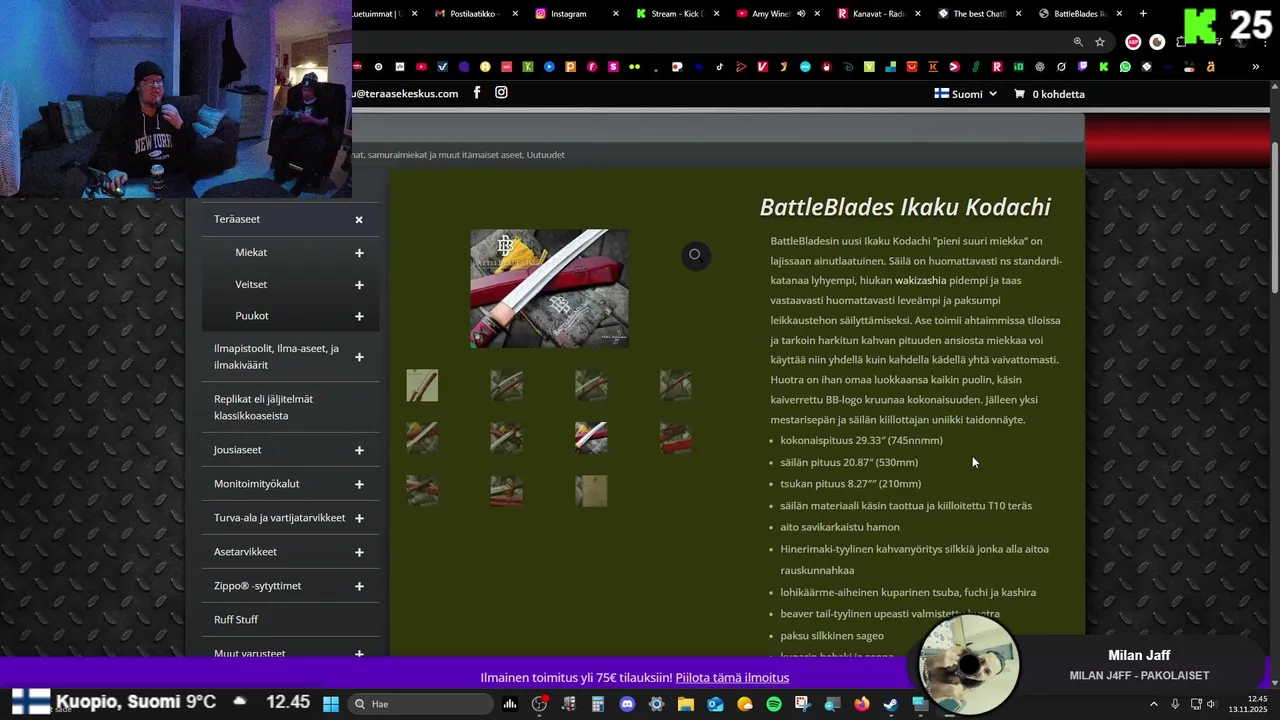
Task: Switch to the Postilaatikko Gmail tab
Action: (476, 14)
